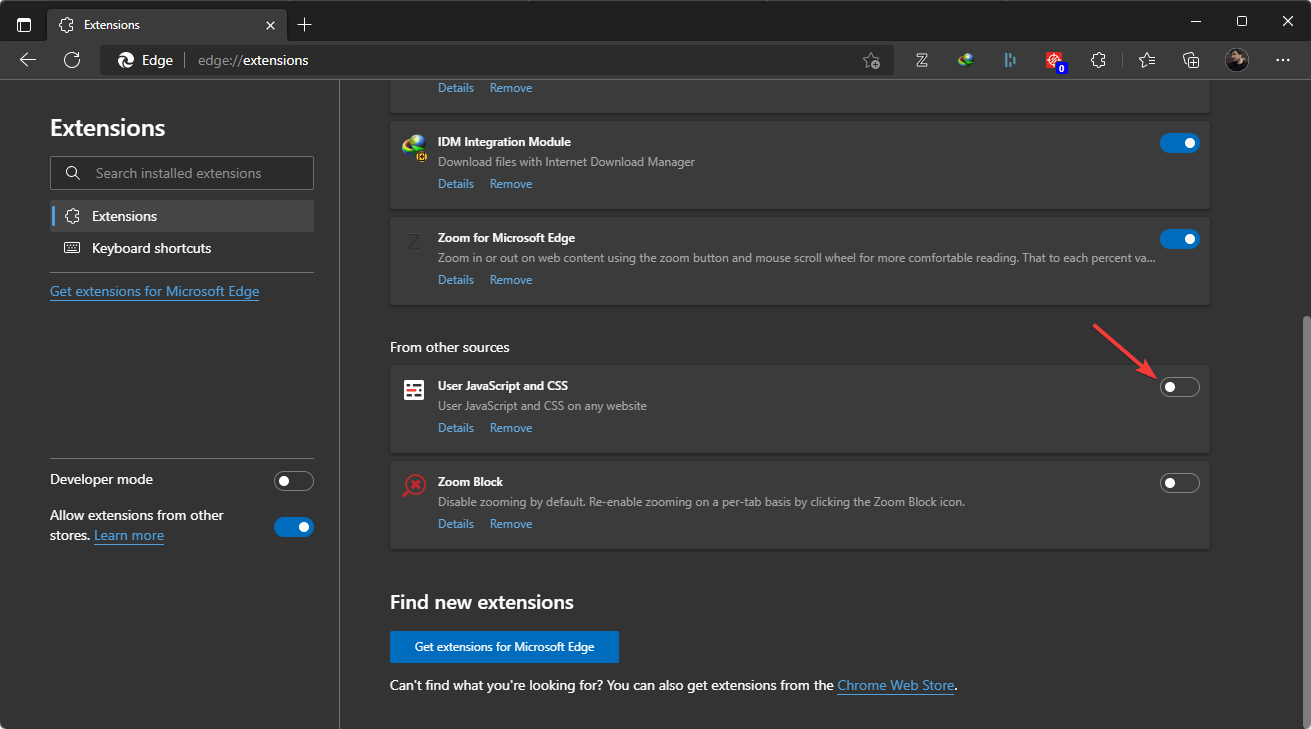Image resolution: width=1311 pixels, height=729 pixels.
Task: Focus the Search installed extensions field
Action: tap(182, 173)
